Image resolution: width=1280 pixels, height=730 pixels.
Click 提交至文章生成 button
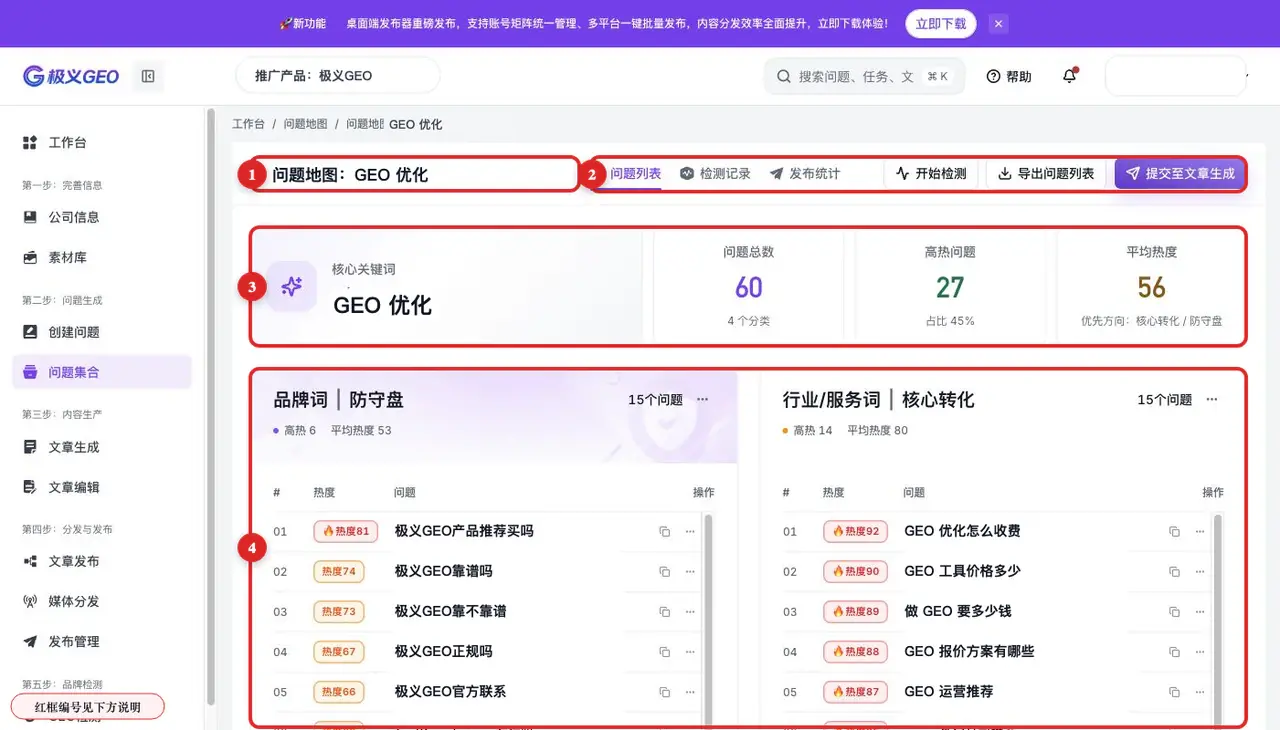click(1180, 173)
